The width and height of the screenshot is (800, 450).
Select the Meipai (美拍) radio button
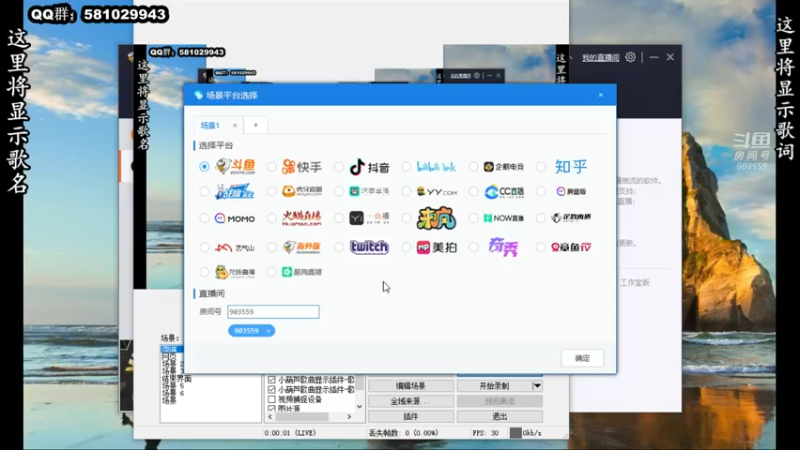tap(406, 247)
